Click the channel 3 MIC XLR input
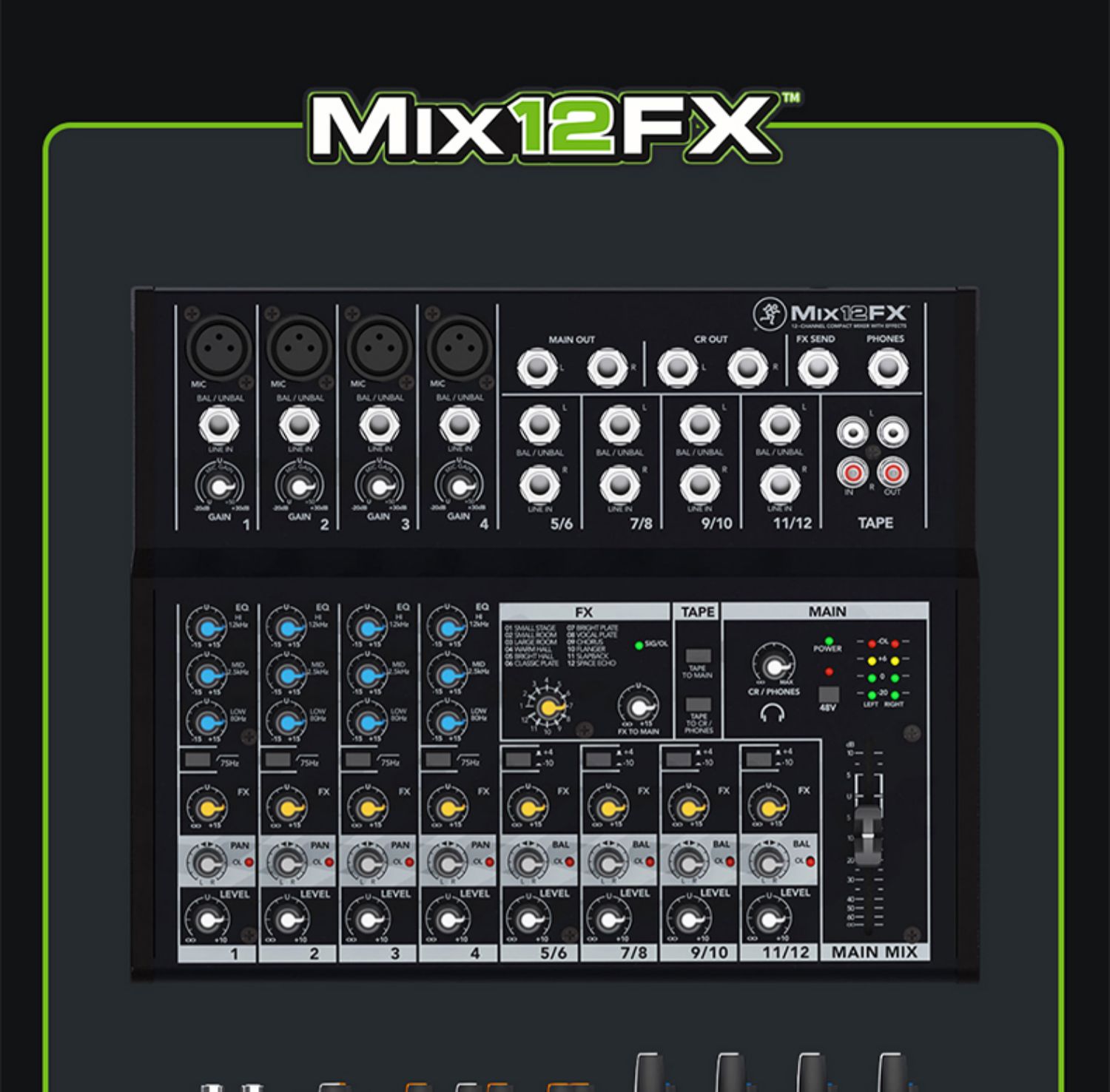 [379, 347]
